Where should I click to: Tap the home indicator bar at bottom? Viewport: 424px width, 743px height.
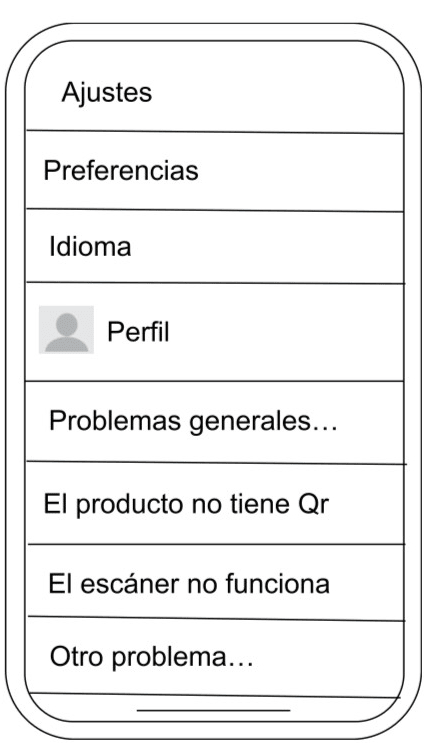click(x=213, y=710)
